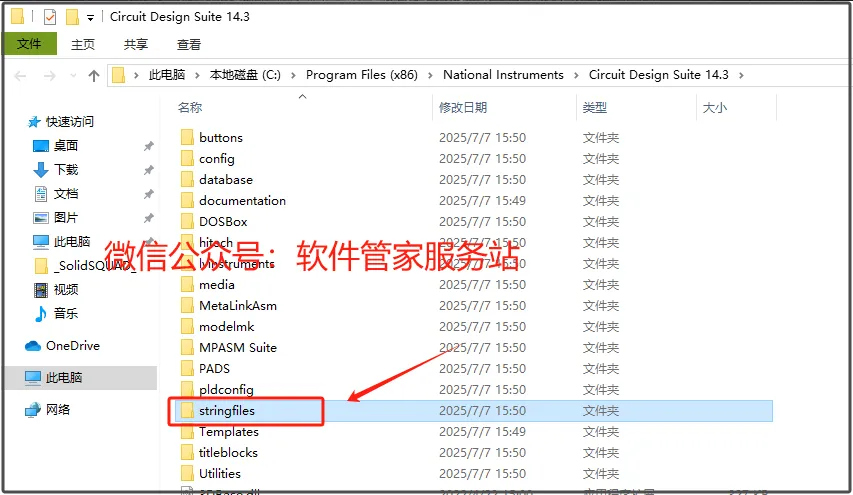The width and height of the screenshot is (853, 495).
Task: Select the buttons folder icon
Action: click(187, 137)
